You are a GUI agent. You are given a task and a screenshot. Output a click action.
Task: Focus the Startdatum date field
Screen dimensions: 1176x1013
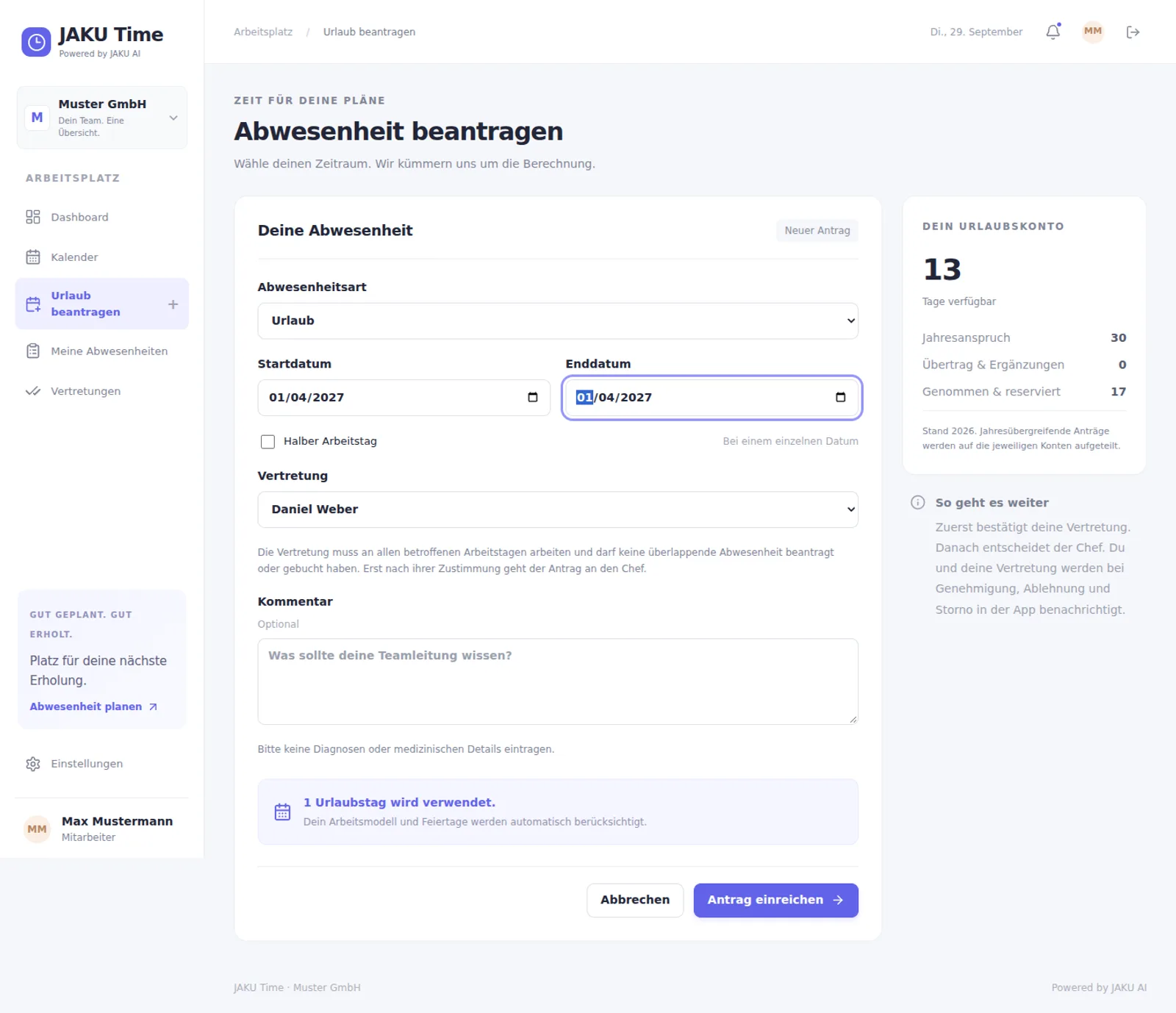coord(404,398)
